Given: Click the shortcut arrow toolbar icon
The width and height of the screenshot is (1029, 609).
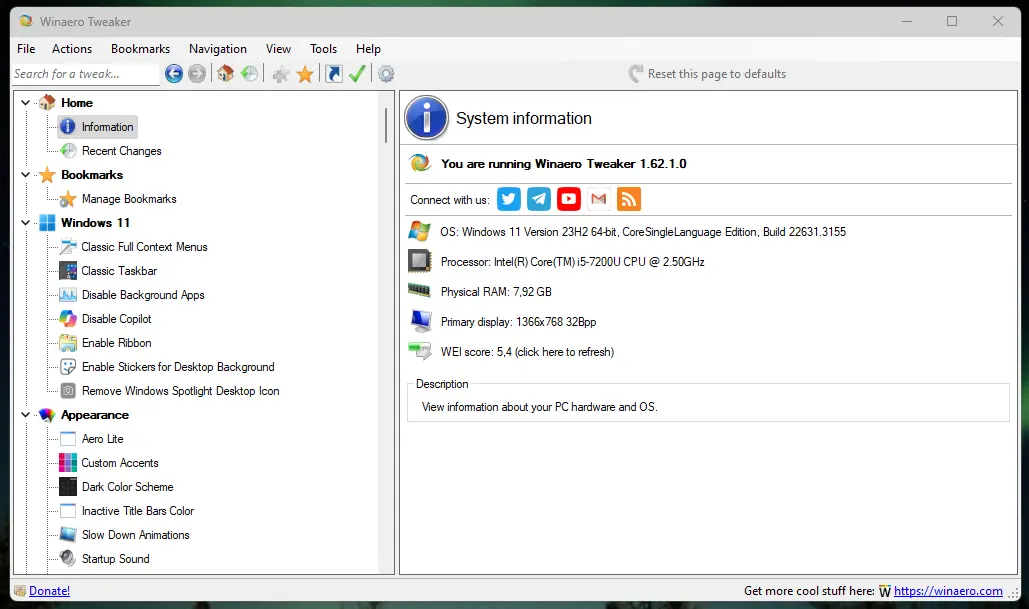Looking at the screenshot, I should (x=333, y=74).
